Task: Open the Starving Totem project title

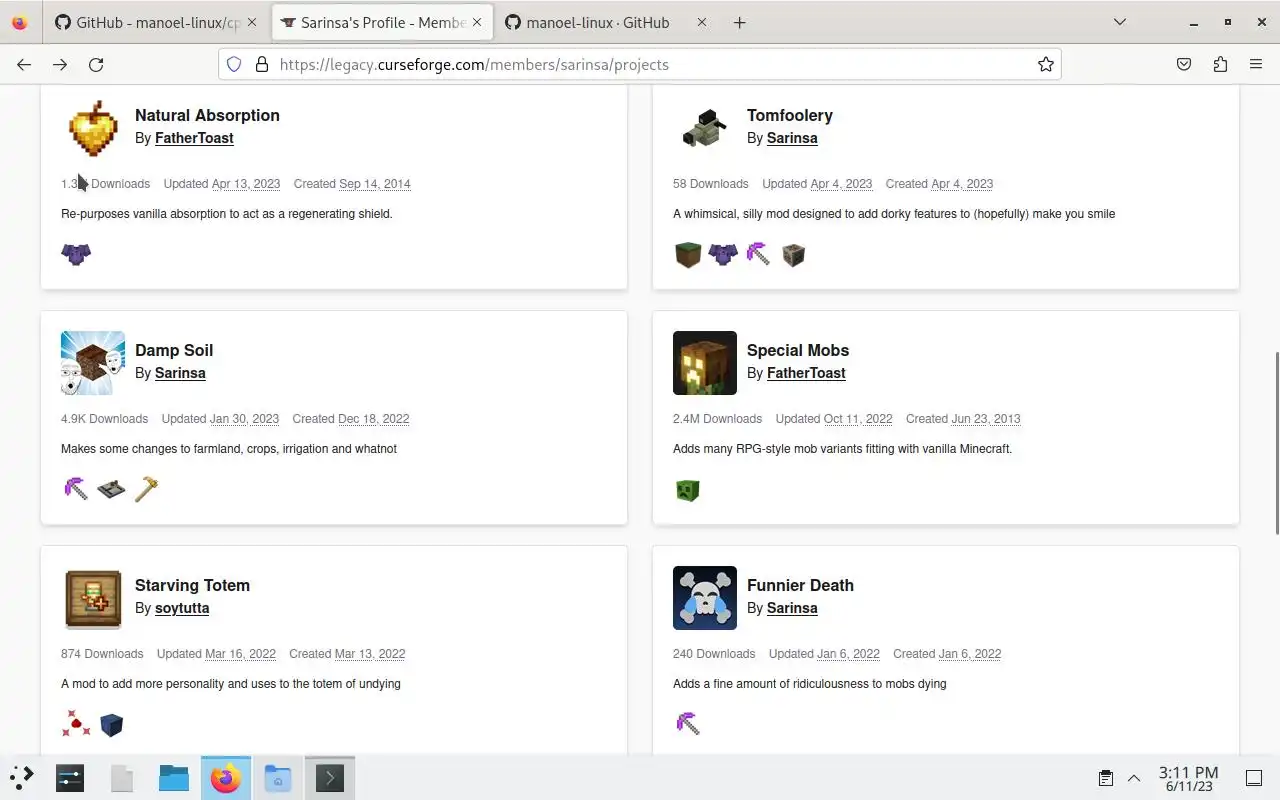Action: (192, 585)
